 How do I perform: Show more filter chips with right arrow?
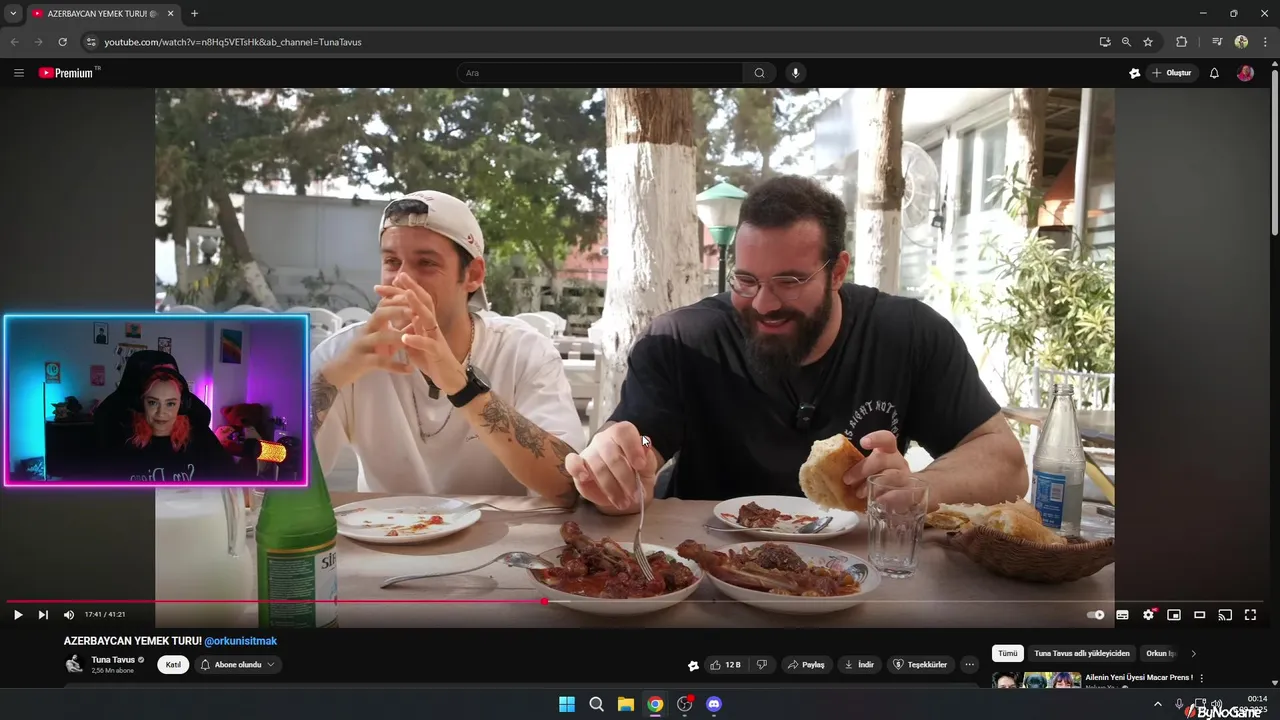(1193, 653)
